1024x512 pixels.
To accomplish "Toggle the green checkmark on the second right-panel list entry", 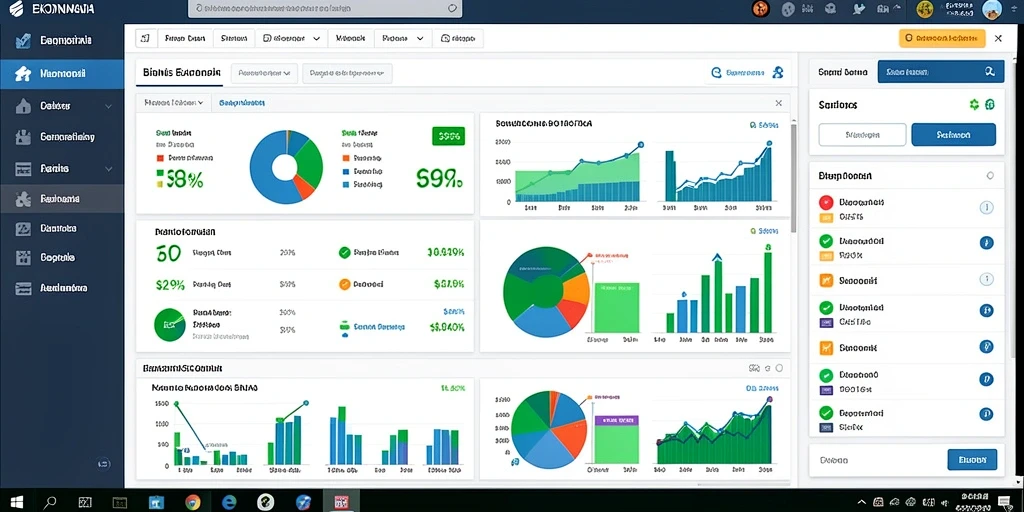I will [x=826, y=241].
